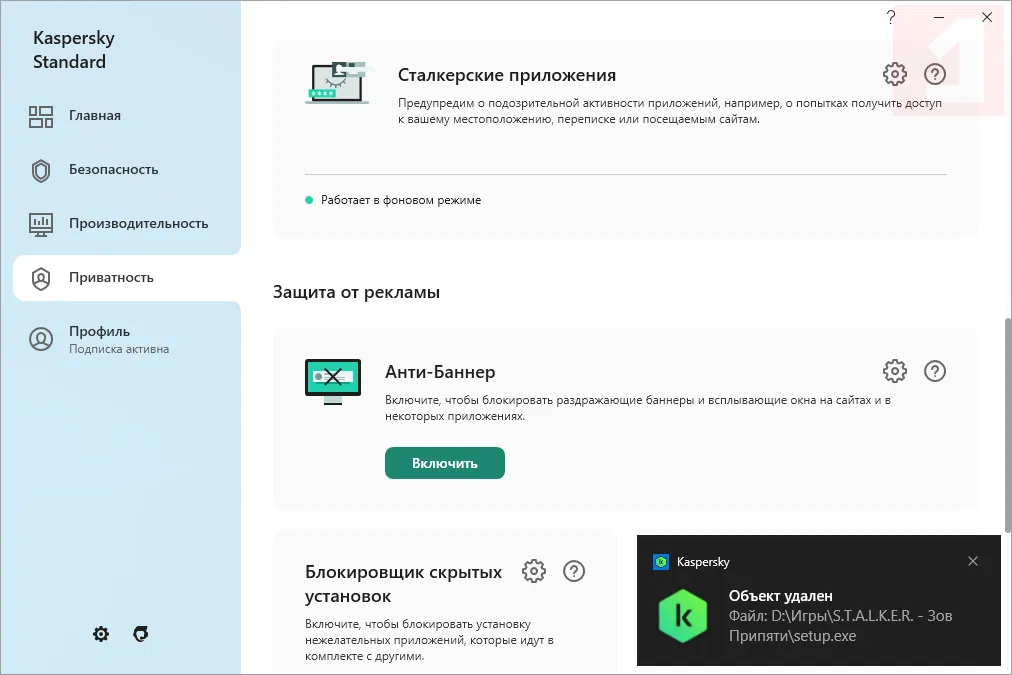Screen dimensions: 1012x675
Task: Click the Главная dashboard grid icon
Action: coord(41,117)
